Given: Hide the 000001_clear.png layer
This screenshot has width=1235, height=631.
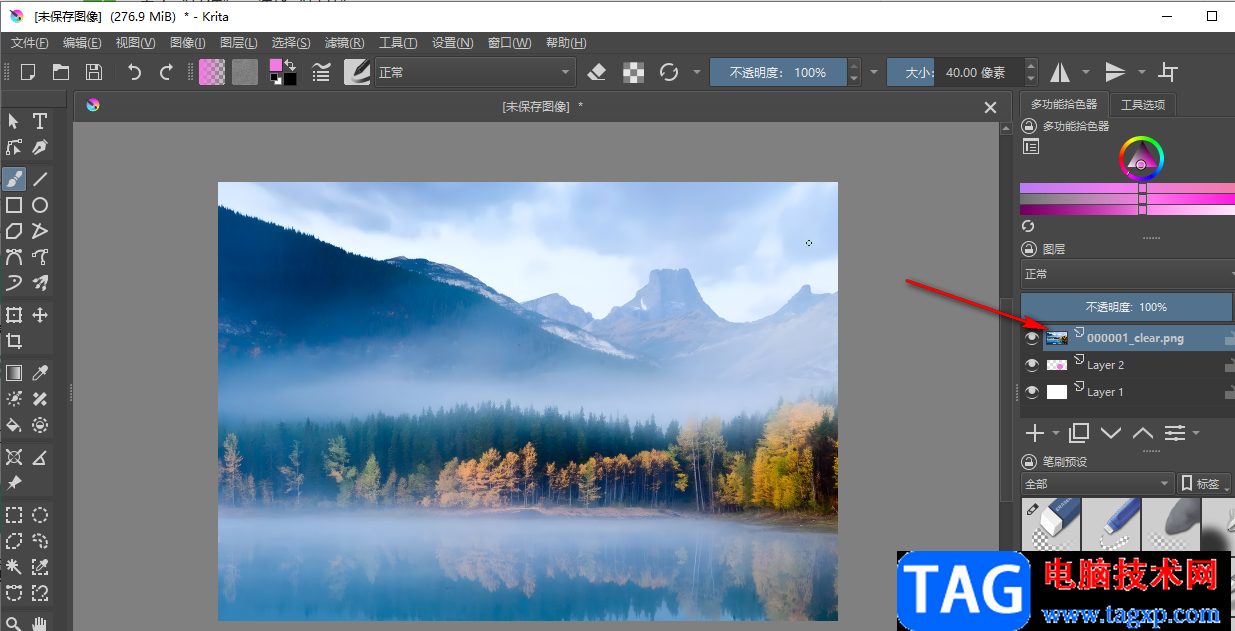Looking at the screenshot, I should (1032, 338).
